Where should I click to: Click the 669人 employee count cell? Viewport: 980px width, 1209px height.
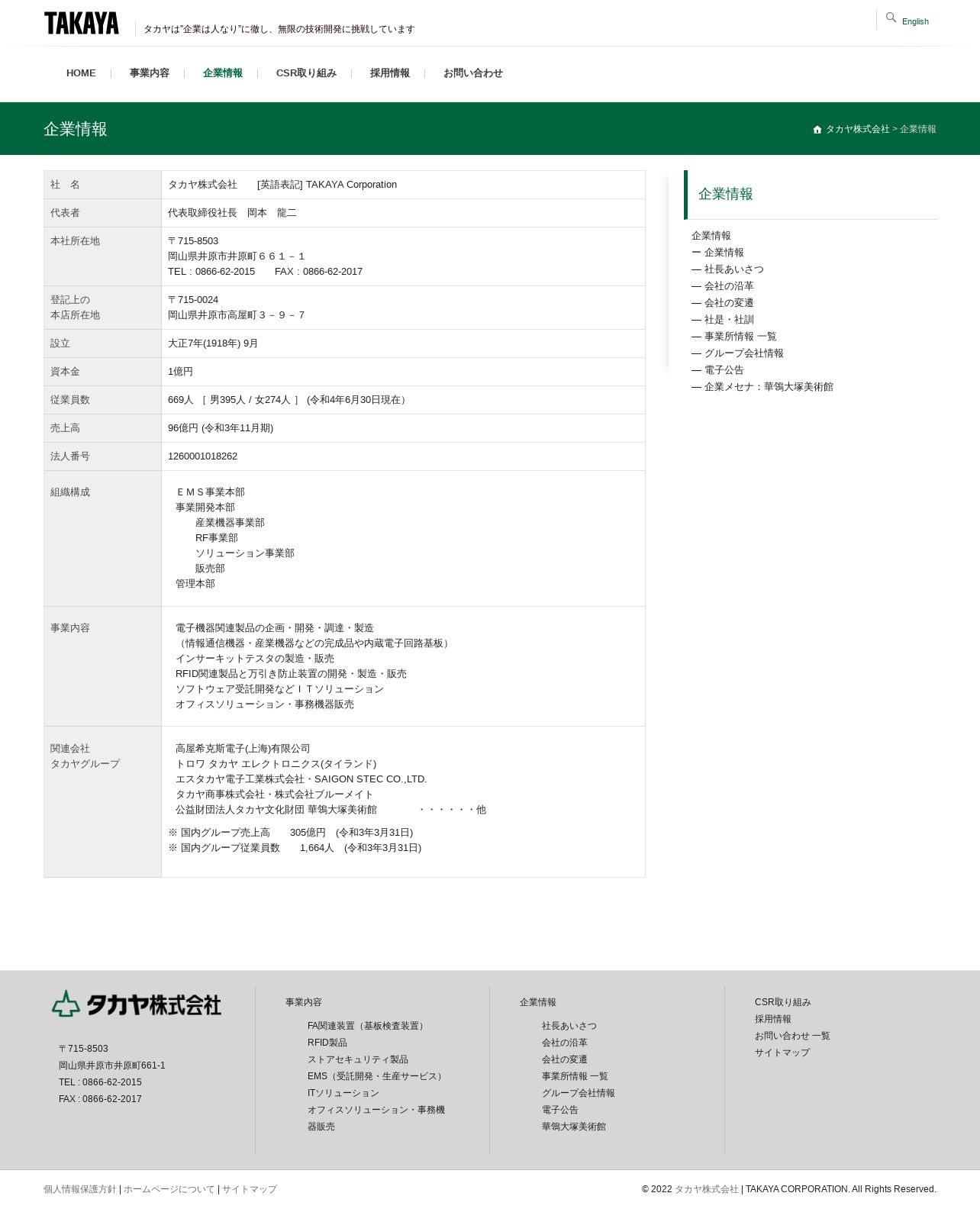click(x=403, y=400)
